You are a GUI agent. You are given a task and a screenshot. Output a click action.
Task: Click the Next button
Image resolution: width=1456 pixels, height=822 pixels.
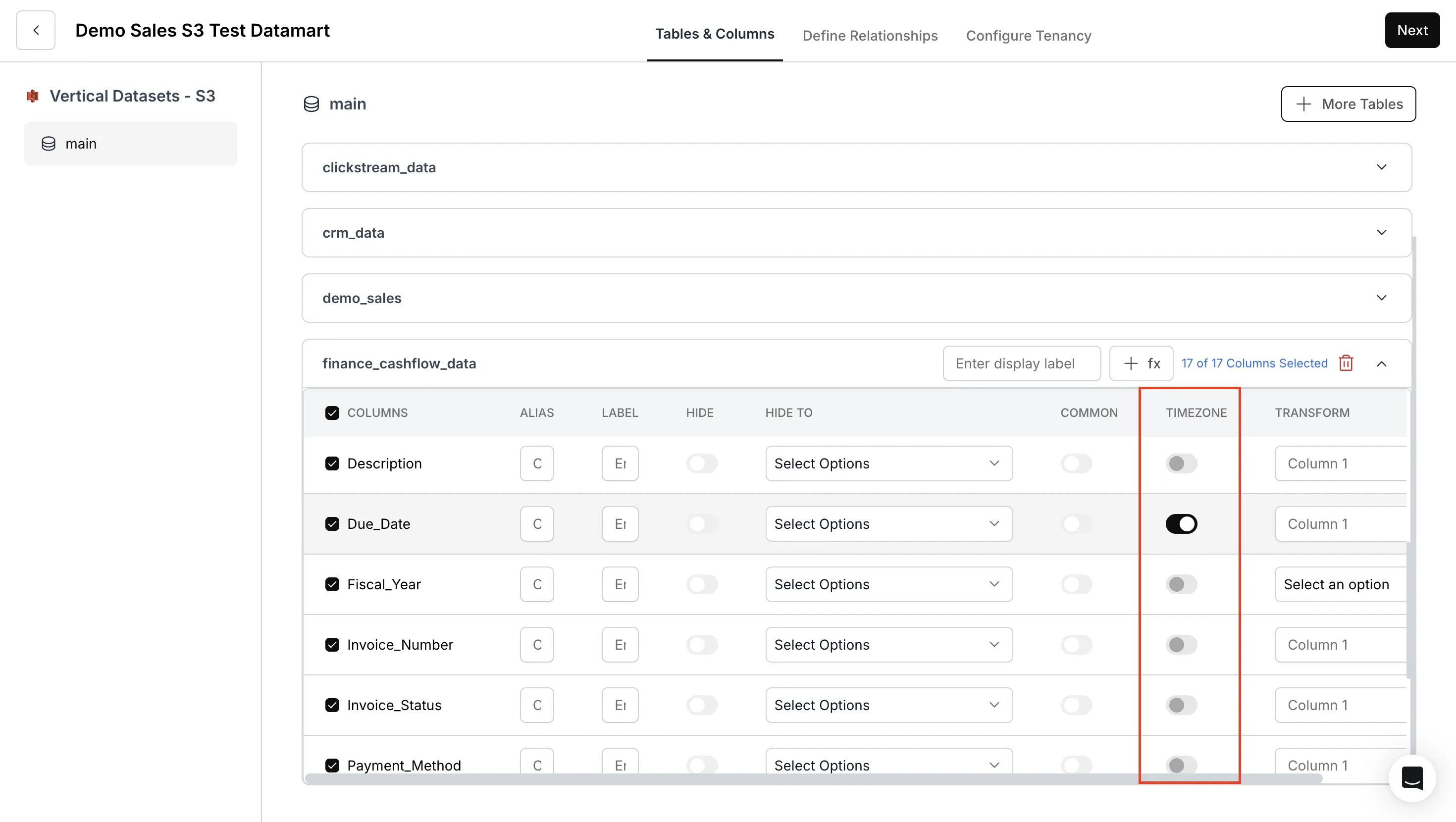(x=1412, y=30)
